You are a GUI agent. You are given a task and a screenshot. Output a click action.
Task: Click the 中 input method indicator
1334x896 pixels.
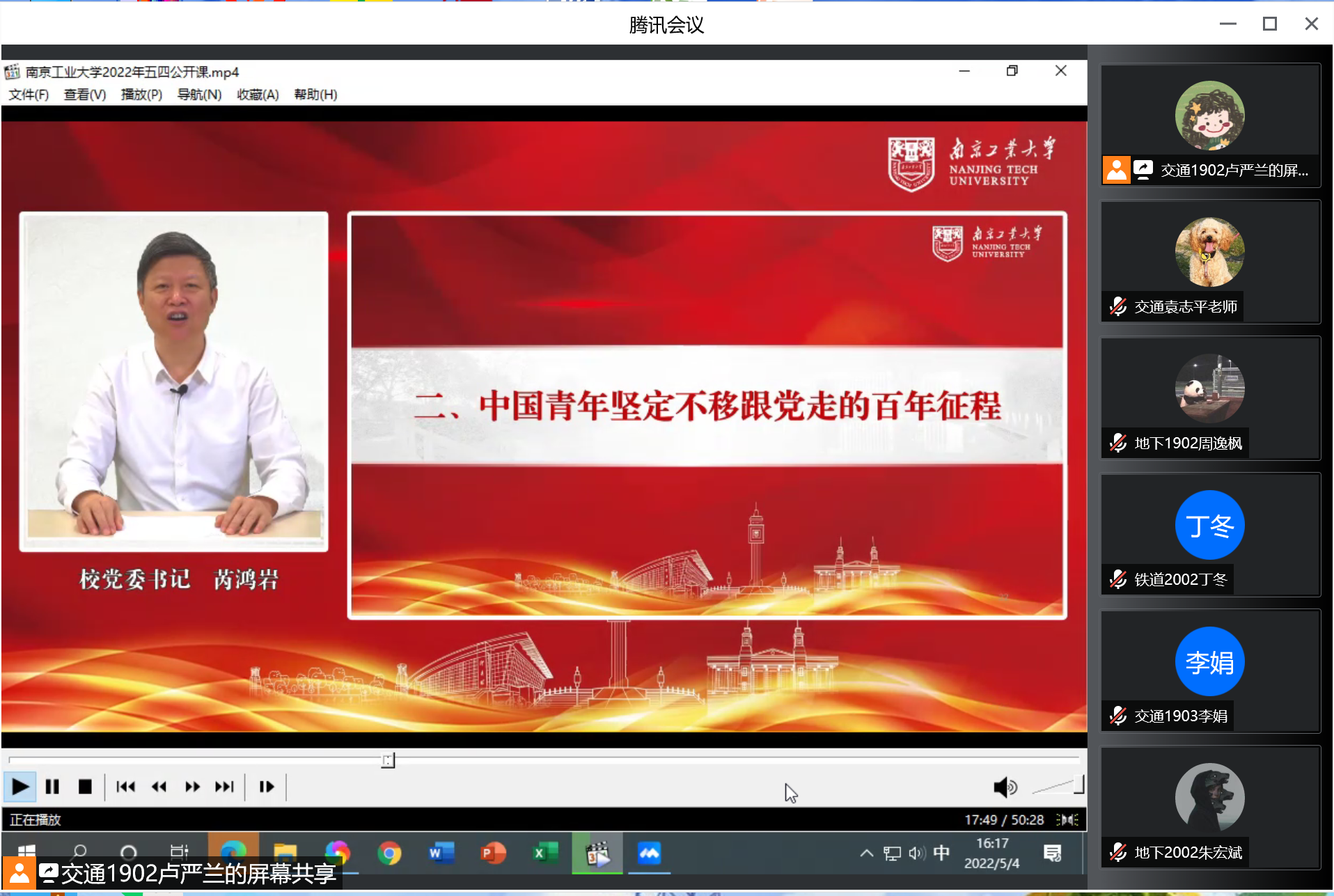941,853
